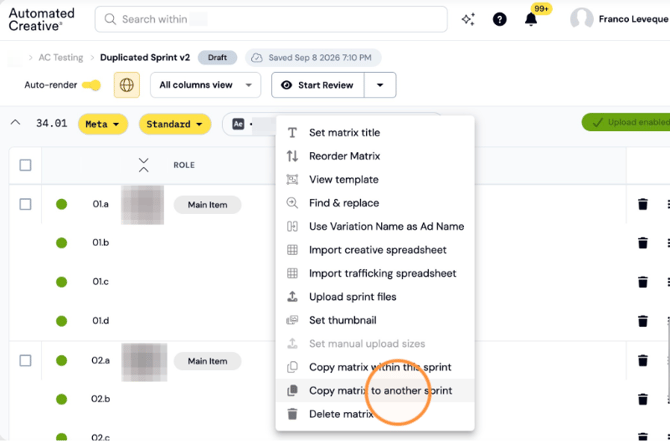This screenshot has width=670, height=443.
Task: Delete row 01.c with trash icon
Action: tap(643, 282)
